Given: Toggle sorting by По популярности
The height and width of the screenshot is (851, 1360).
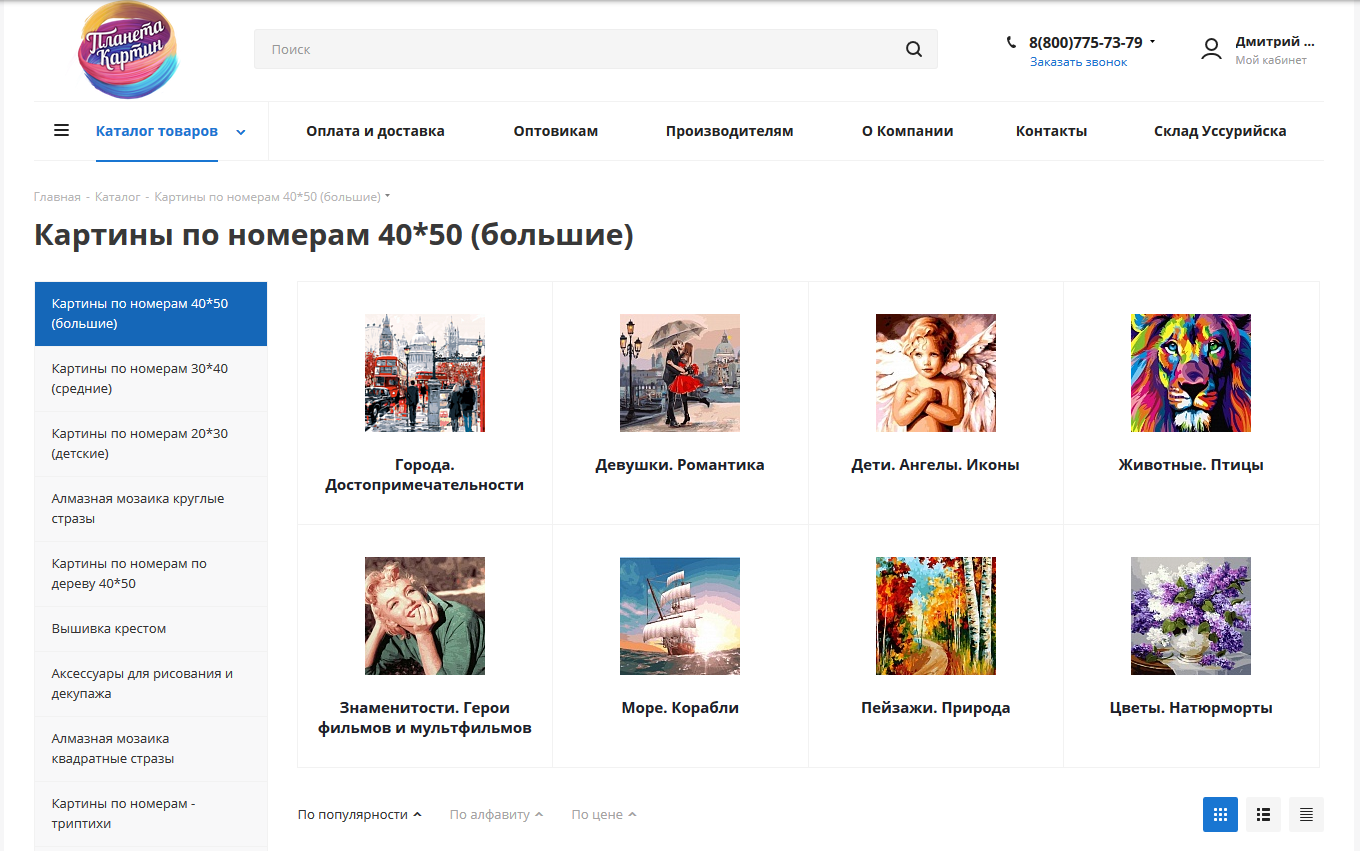Looking at the screenshot, I should coord(359,814).
